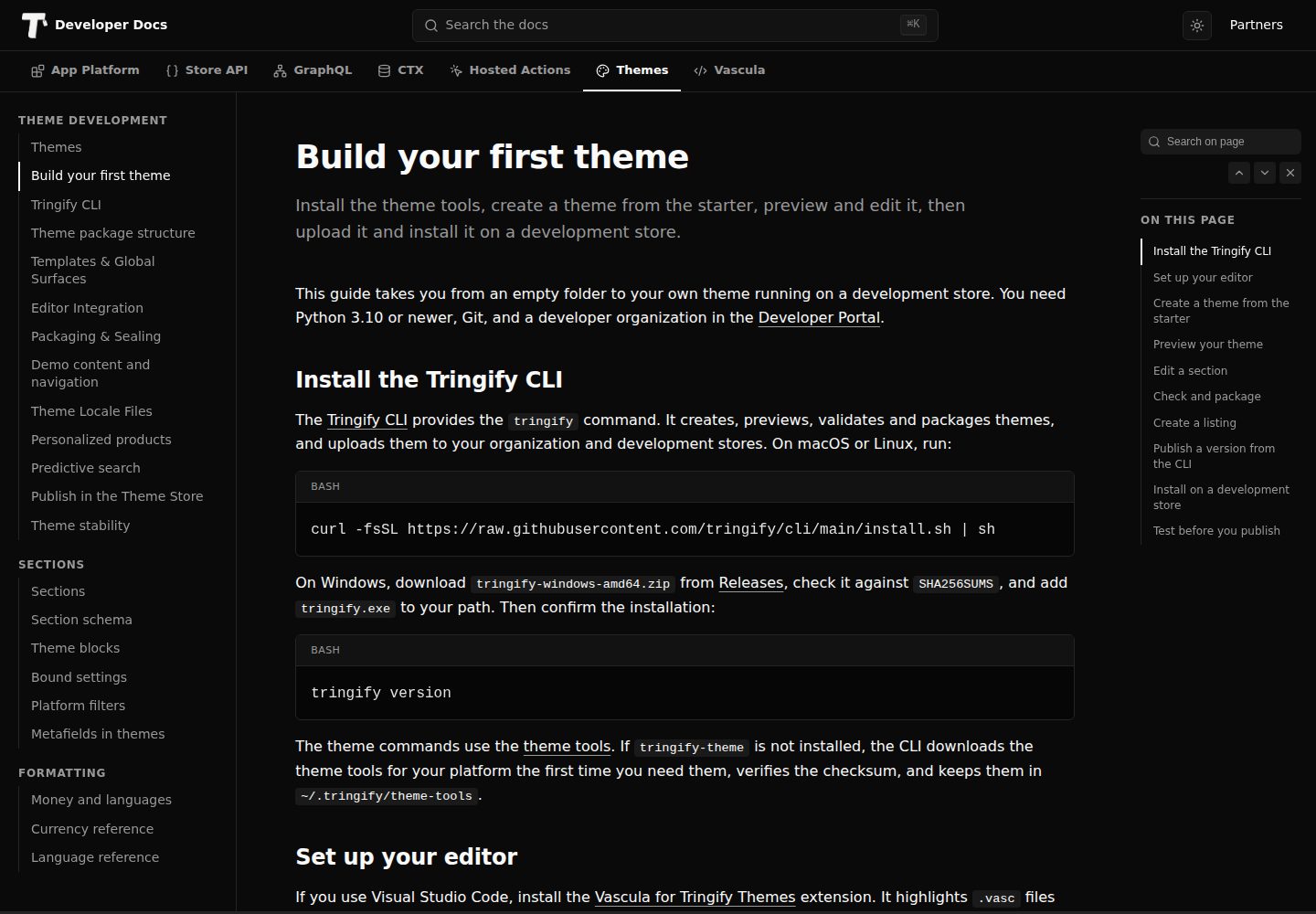
Task: Click the Store API braces icon
Action: (172, 70)
